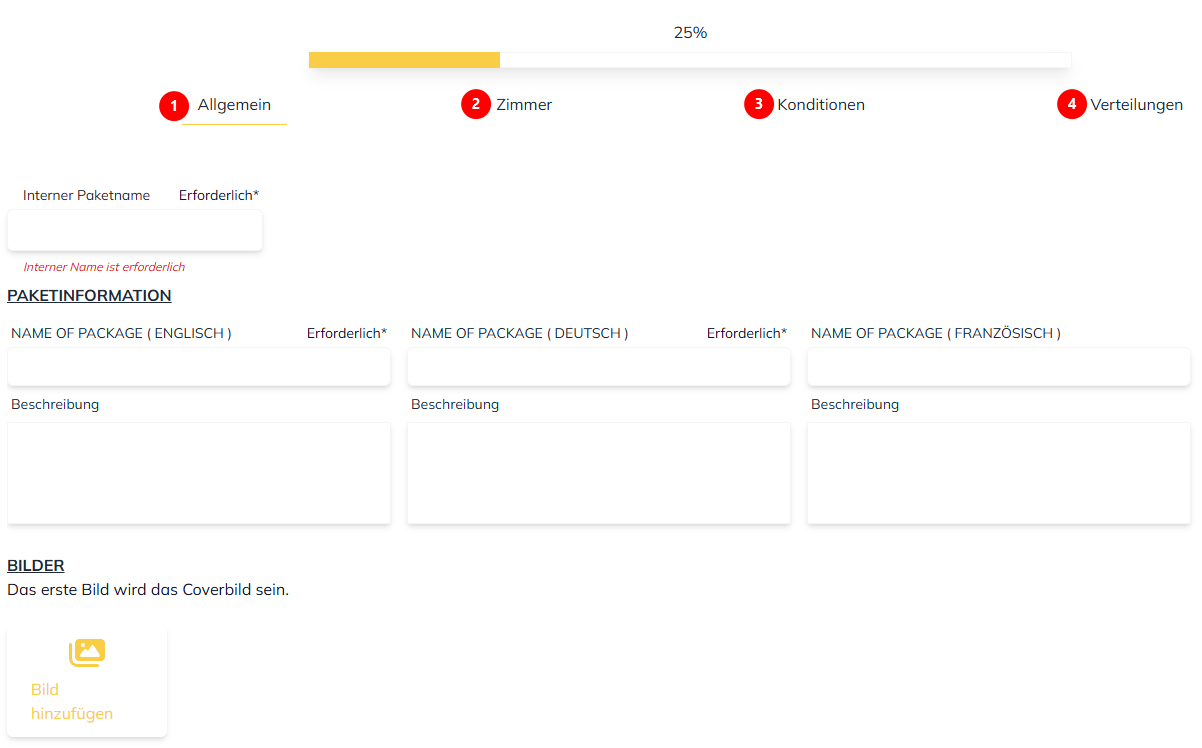This screenshot has height=748, width=1202.
Task: Select the Allgemein tab label
Action: tap(234, 105)
